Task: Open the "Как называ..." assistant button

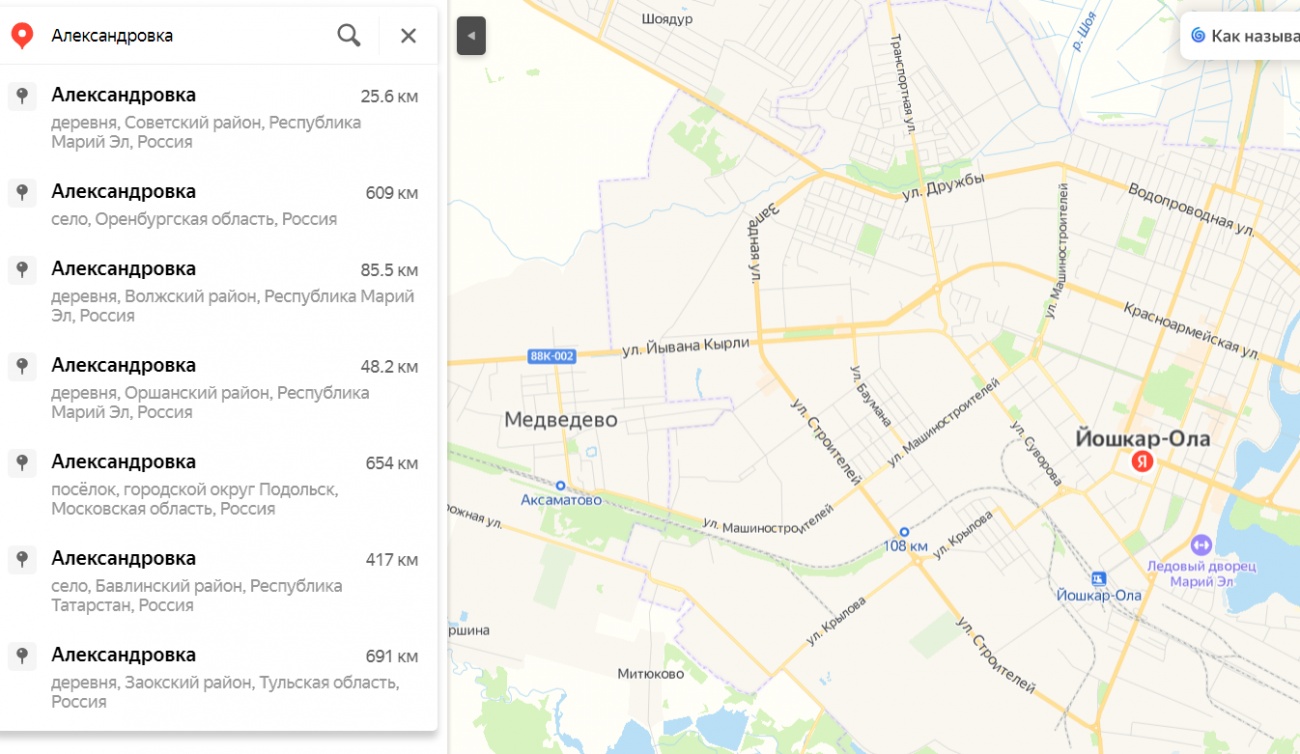Action: click(x=1241, y=36)
